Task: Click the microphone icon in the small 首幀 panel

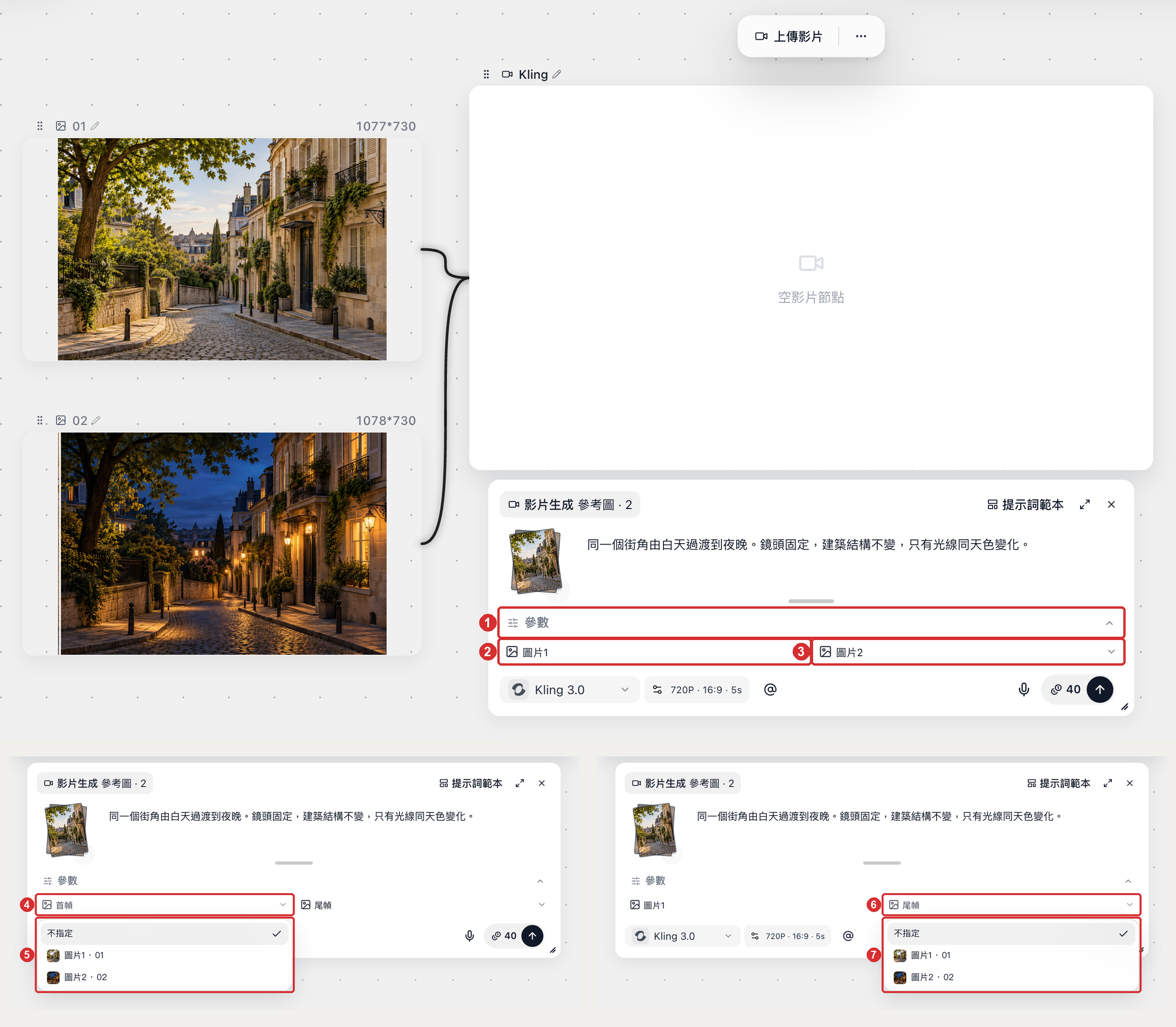Action: pyautogui.click(x=470, y=936)
